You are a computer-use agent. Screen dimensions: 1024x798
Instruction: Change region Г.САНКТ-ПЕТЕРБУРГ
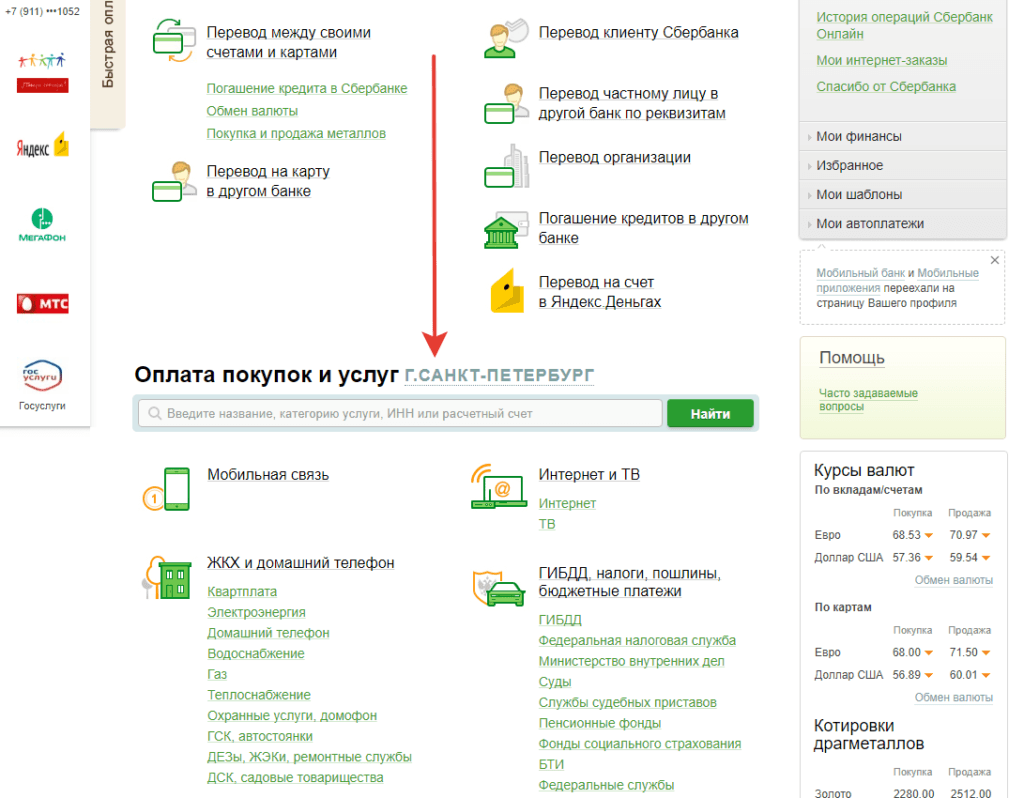(499, 375)
